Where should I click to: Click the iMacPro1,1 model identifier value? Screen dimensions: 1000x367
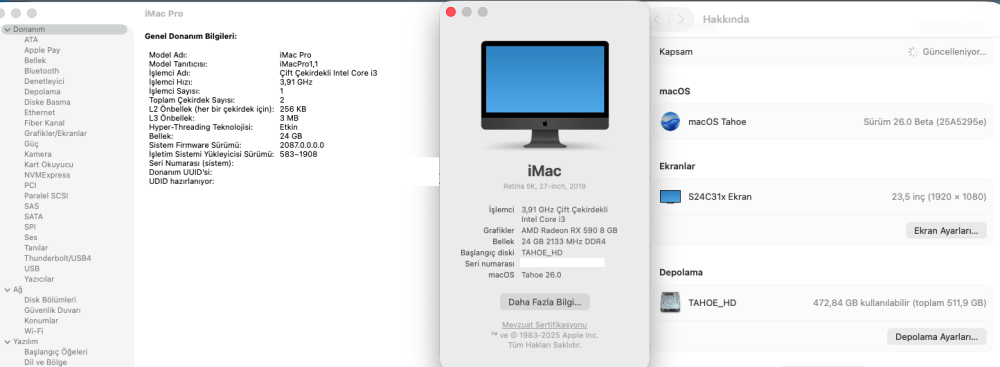298,64
